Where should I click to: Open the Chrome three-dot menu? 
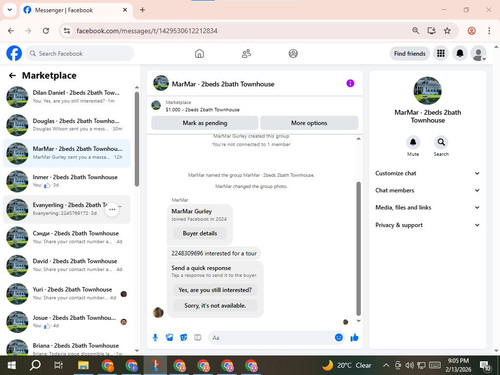489,31
